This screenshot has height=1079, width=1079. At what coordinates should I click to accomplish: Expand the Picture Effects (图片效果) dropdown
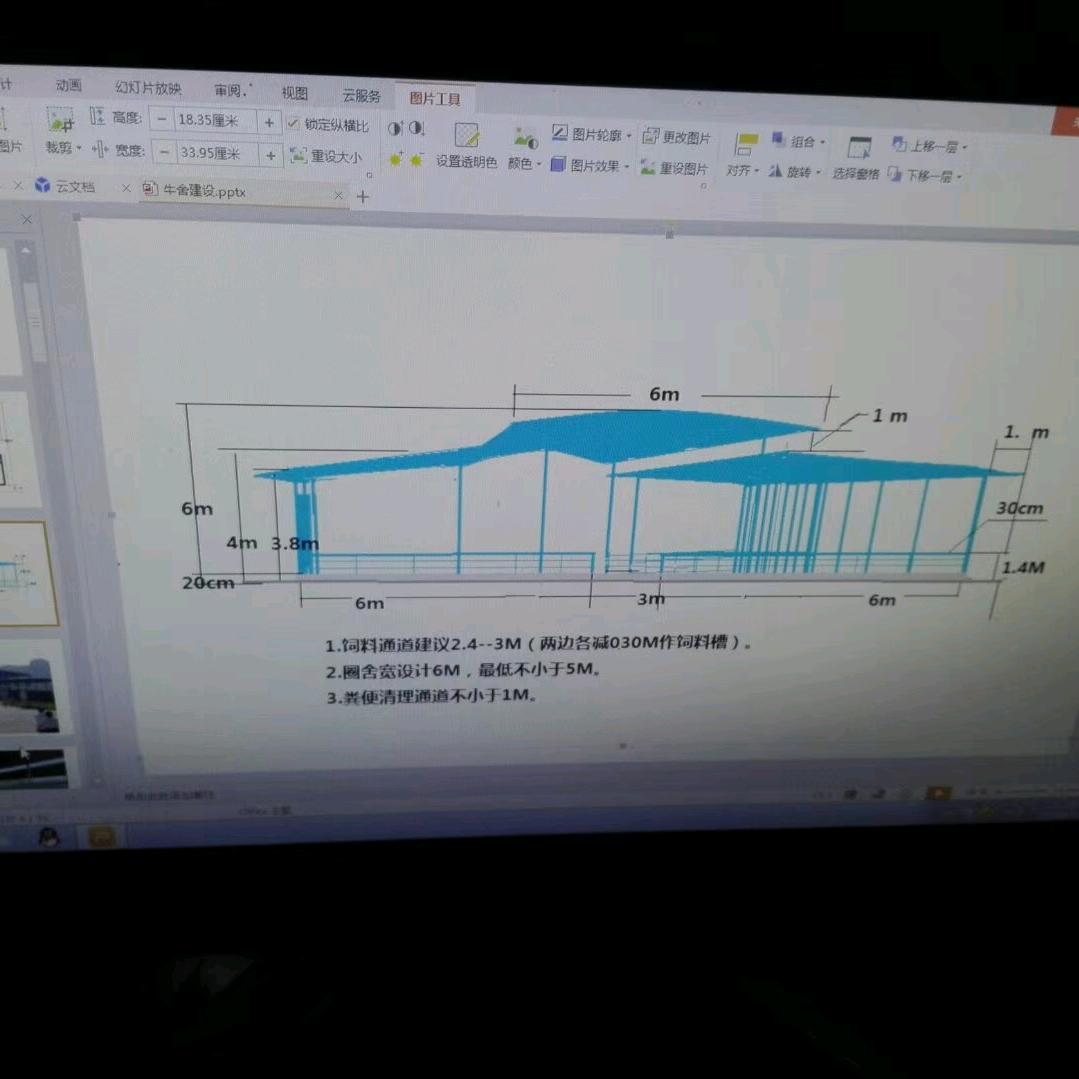[x=627, y=166]
